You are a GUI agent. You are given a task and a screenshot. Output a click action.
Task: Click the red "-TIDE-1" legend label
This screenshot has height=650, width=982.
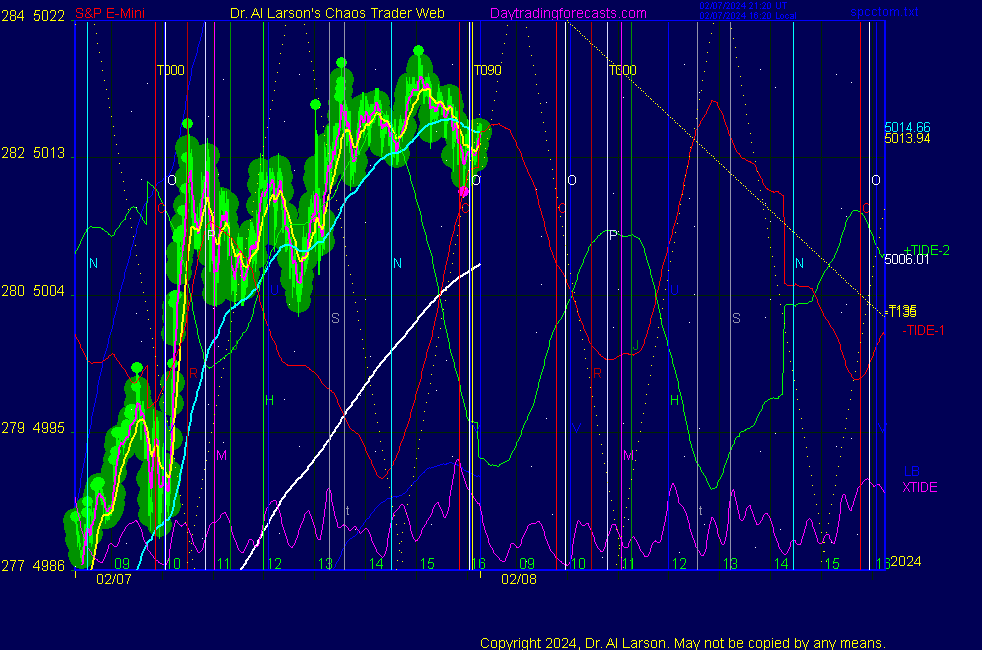coord(923,331)
